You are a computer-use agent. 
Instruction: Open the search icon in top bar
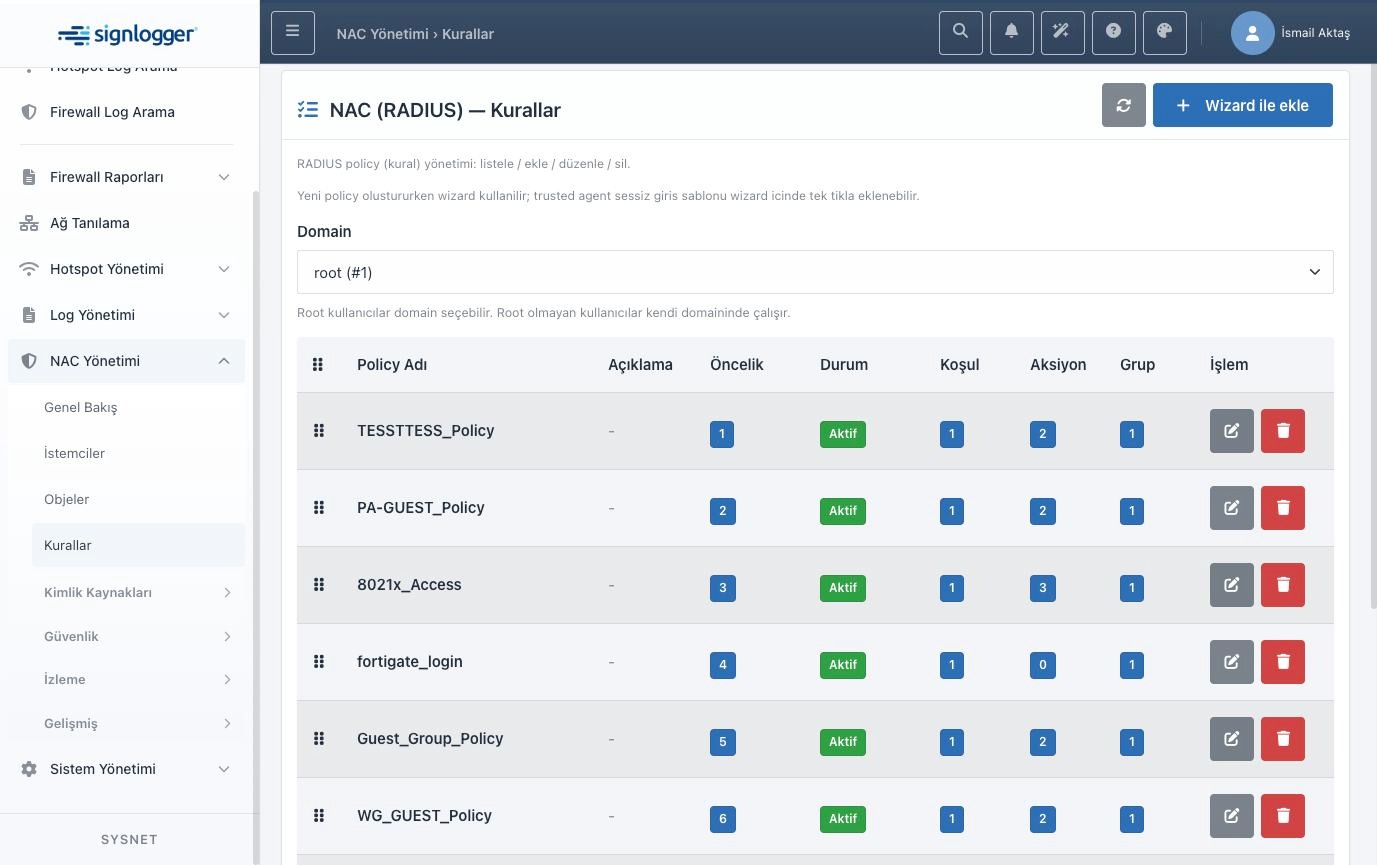(961, 33)
